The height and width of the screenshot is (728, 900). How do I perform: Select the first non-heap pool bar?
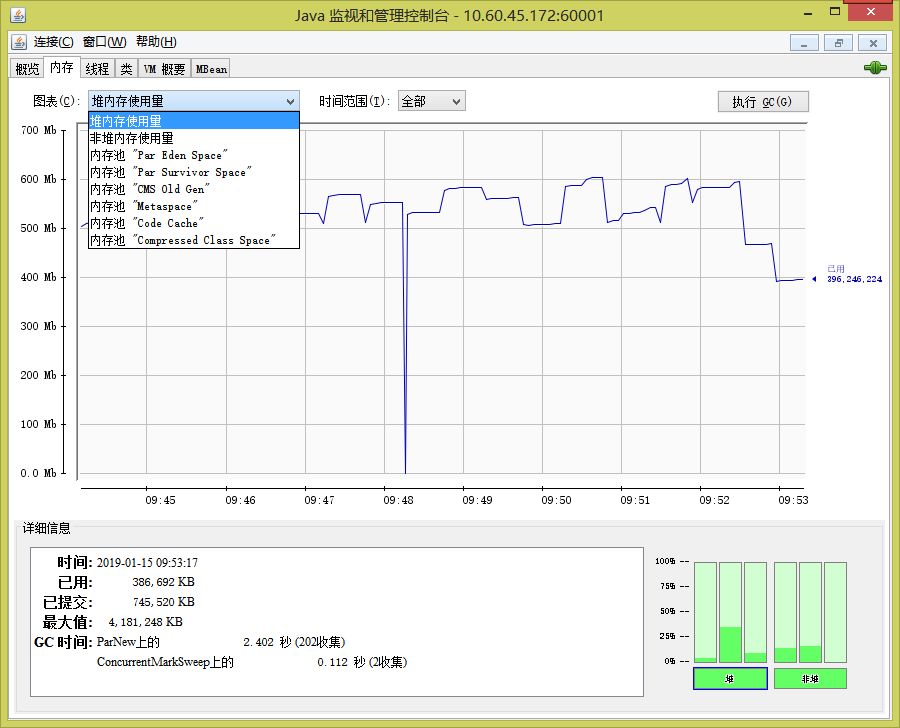(785, 612)
